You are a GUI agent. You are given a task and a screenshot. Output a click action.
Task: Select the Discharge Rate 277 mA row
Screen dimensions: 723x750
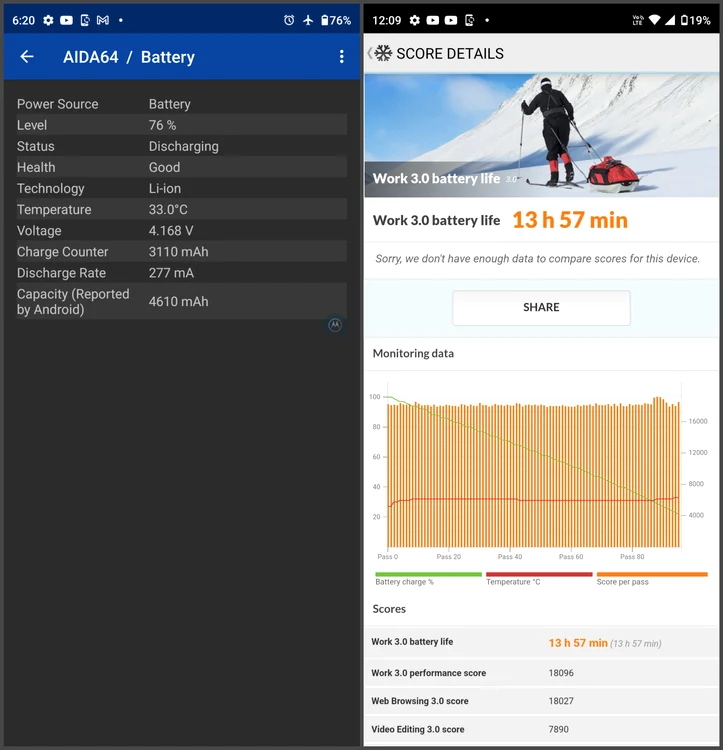pos(182,272)
